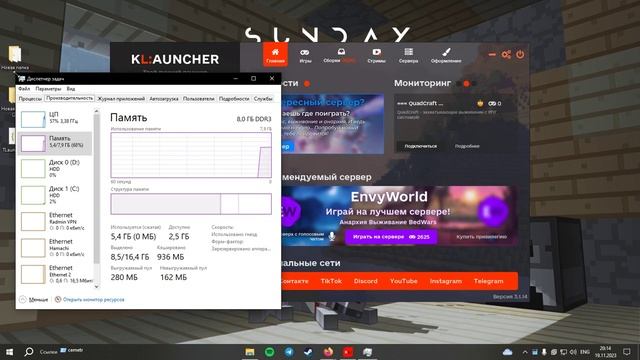Open Файл menu in Task Manager

[24, 89]
